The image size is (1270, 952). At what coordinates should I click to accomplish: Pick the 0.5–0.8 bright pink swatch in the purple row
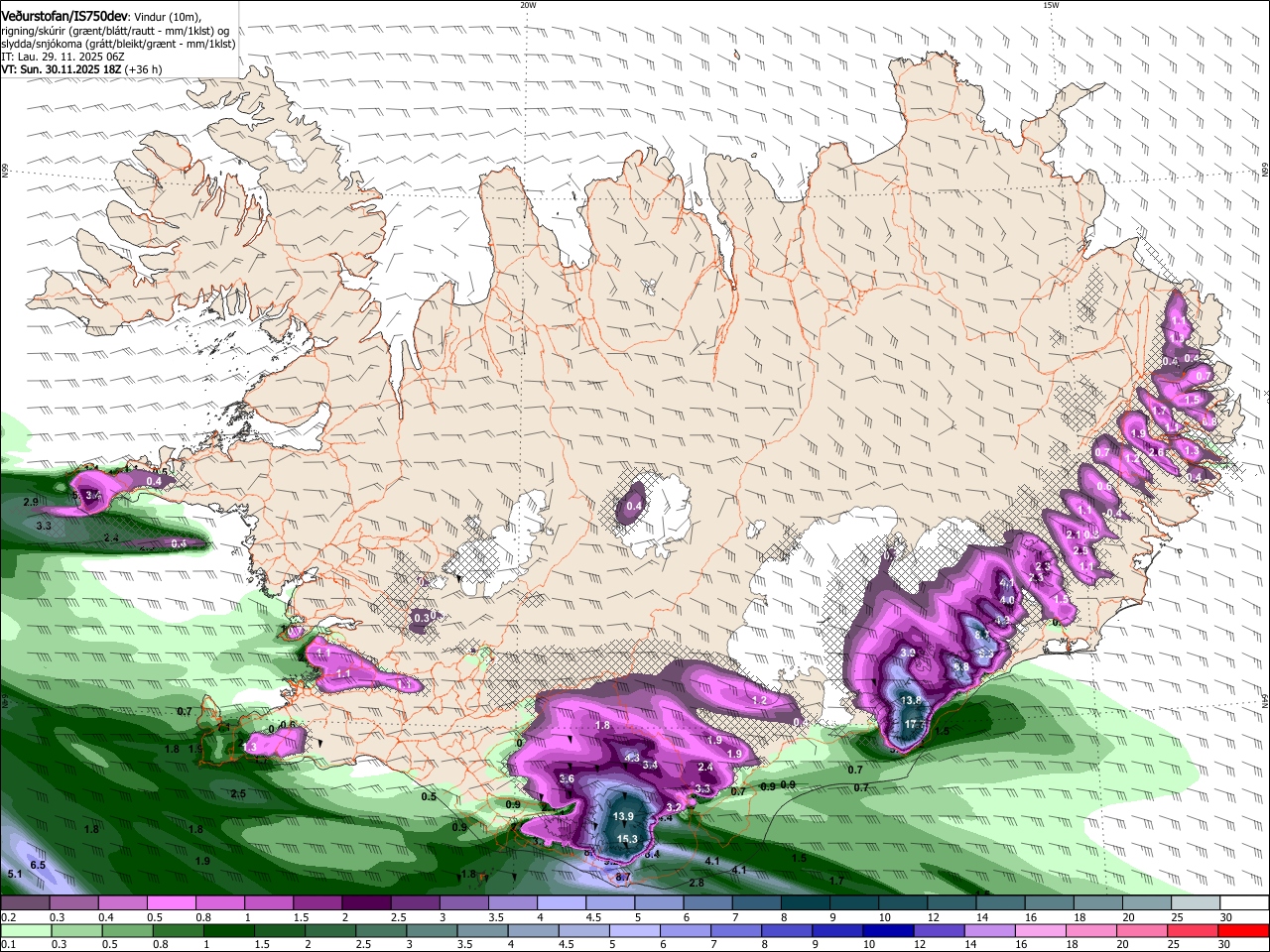[x=171, y=903]
